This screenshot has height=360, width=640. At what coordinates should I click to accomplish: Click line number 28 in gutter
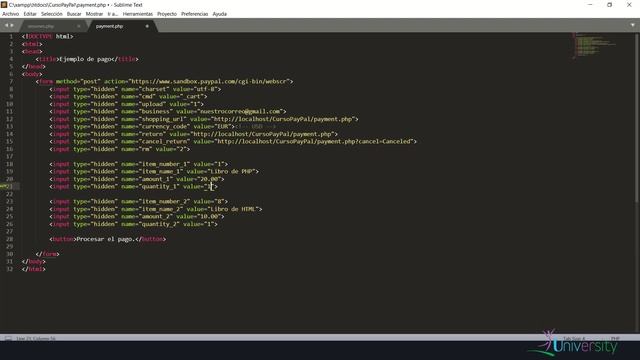(x=10, y=239)
